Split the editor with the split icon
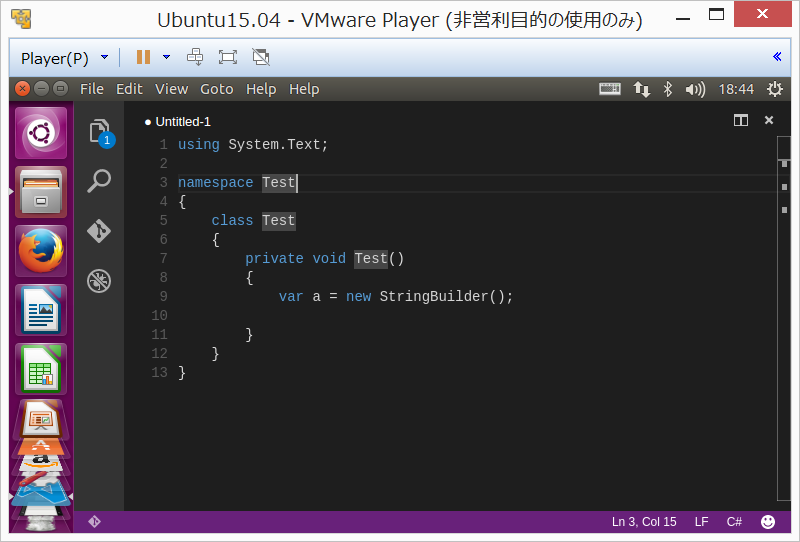This screenshot has width=800, height=542. (741, 120)
